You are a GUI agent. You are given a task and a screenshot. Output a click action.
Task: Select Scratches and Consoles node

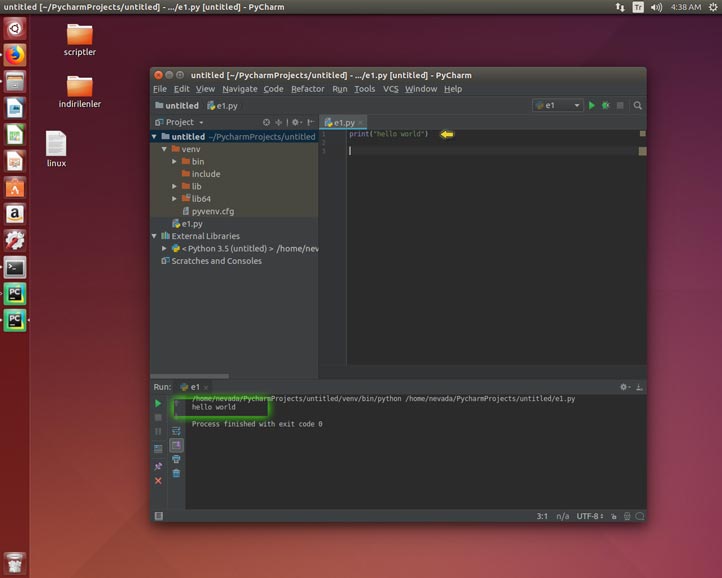point(211,261)
